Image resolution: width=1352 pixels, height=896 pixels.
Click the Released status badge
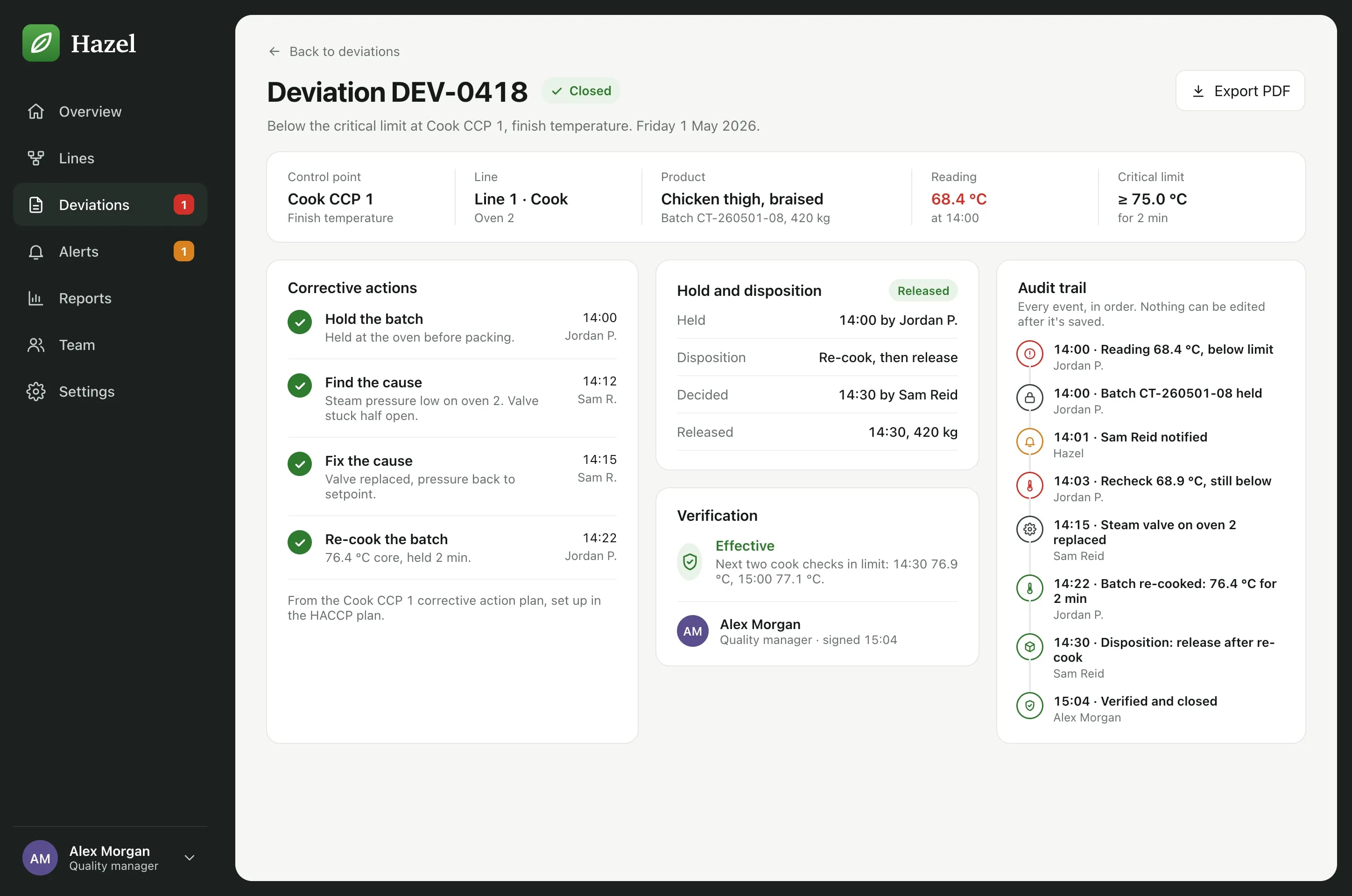[922, 291]
